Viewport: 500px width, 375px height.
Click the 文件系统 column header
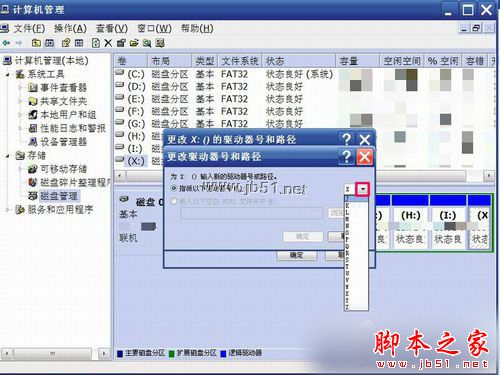click(240, 61)
